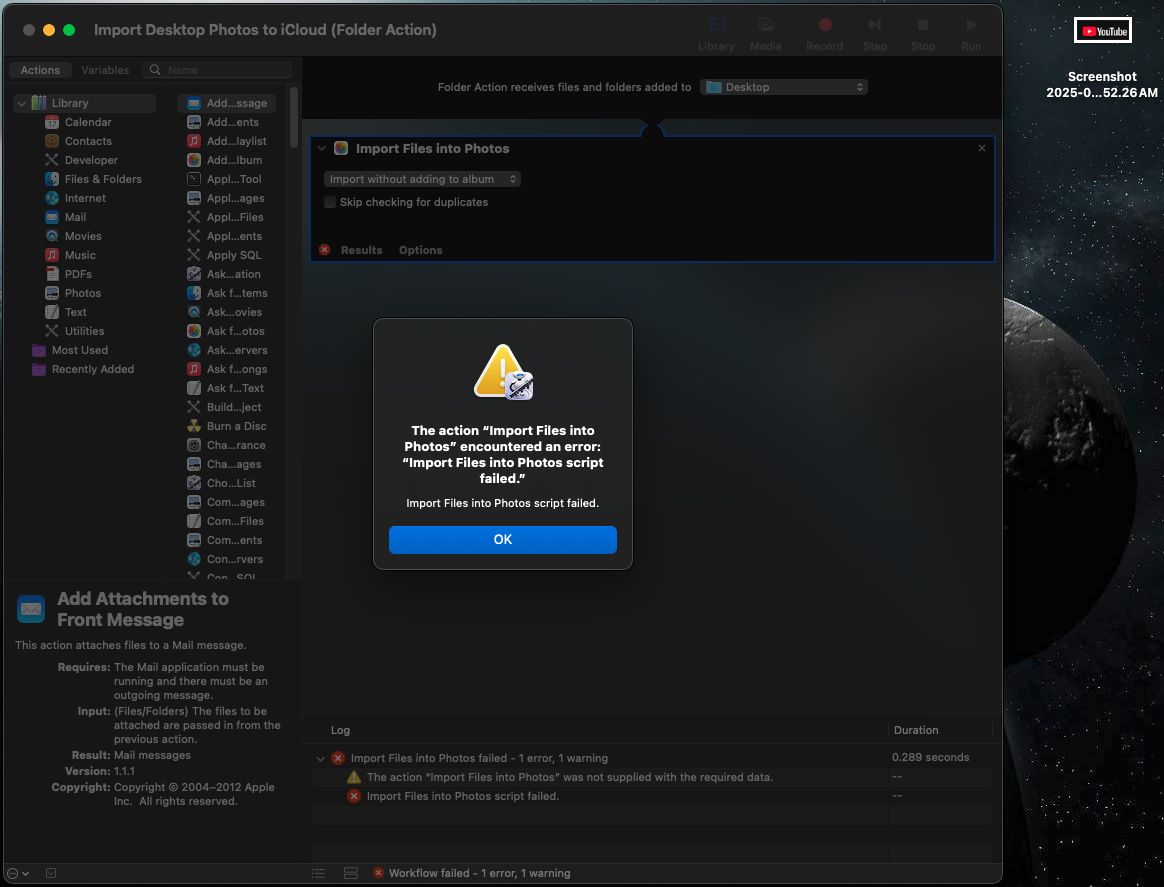Open Most Used smart folder

point(79,350)
